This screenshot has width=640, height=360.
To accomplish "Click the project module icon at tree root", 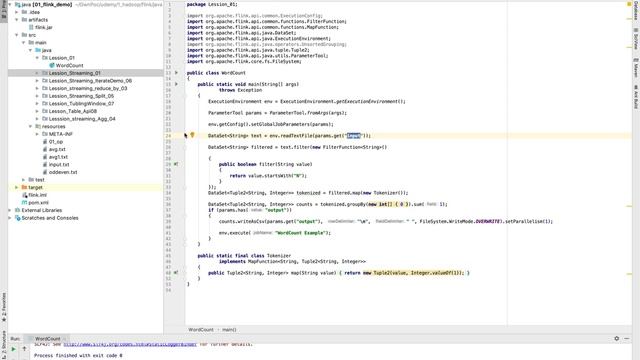I will pos(18,4).
